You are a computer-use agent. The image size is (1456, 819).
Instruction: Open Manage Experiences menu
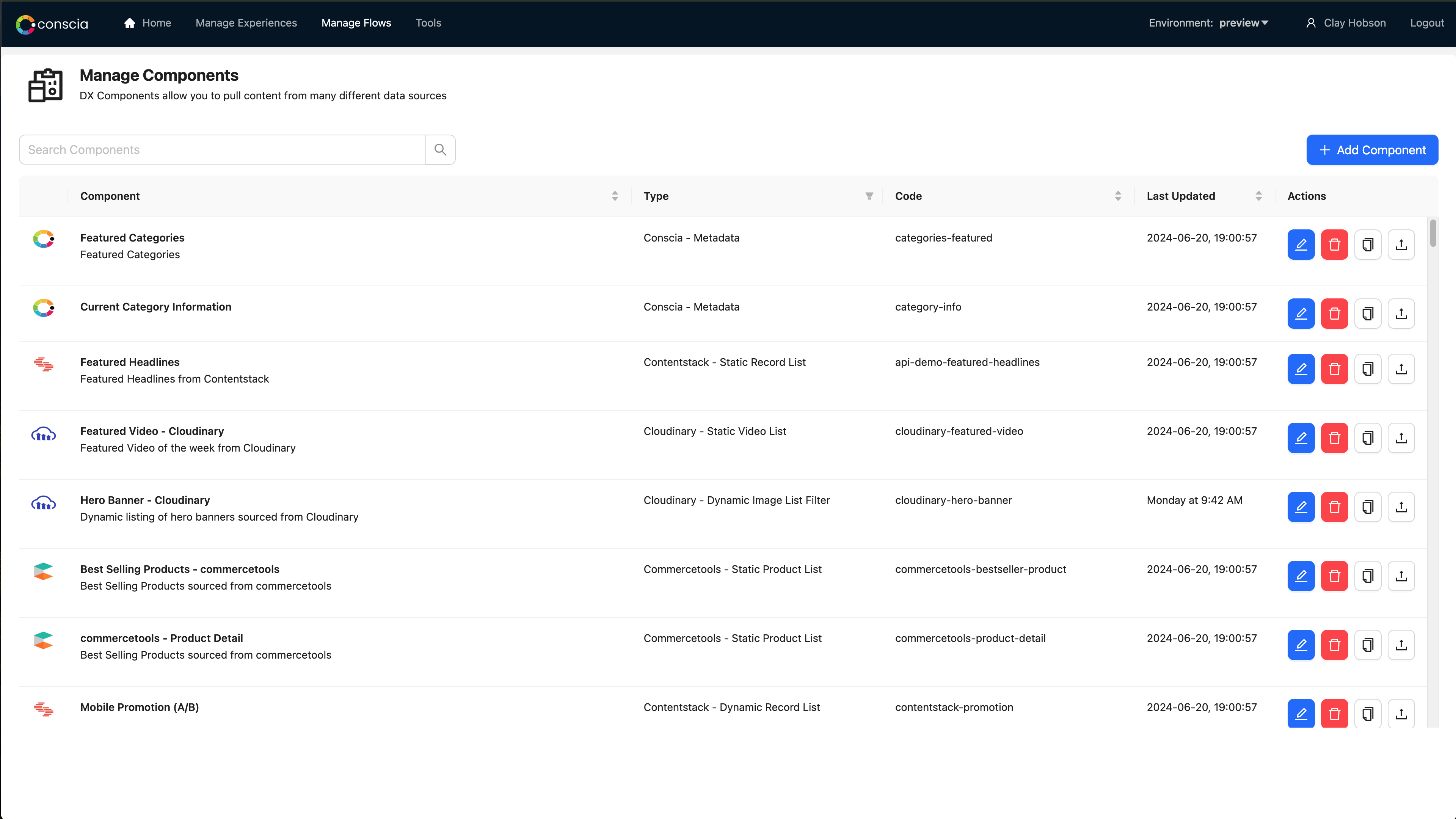[246, 23]
